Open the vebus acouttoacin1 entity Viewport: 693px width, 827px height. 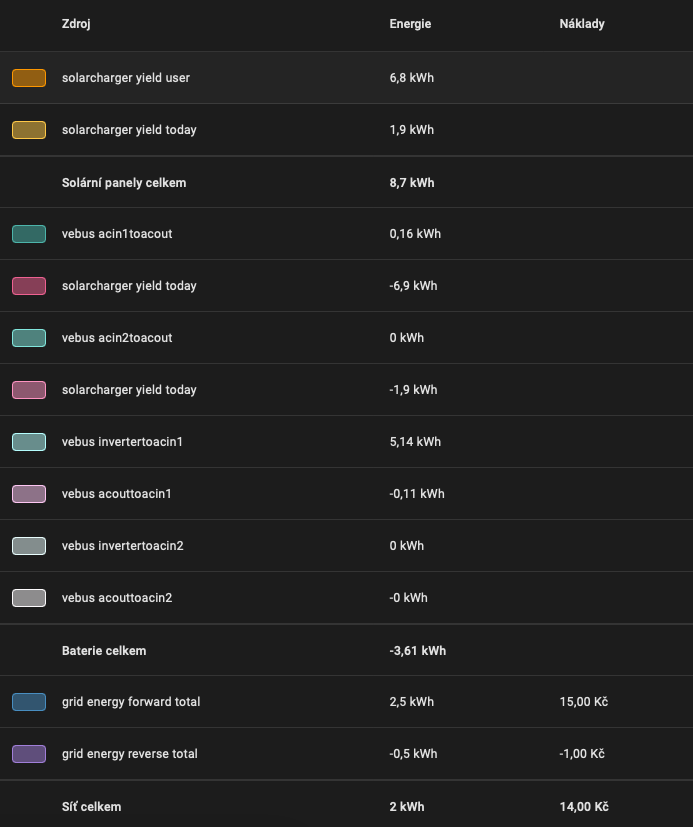[117, 494]
